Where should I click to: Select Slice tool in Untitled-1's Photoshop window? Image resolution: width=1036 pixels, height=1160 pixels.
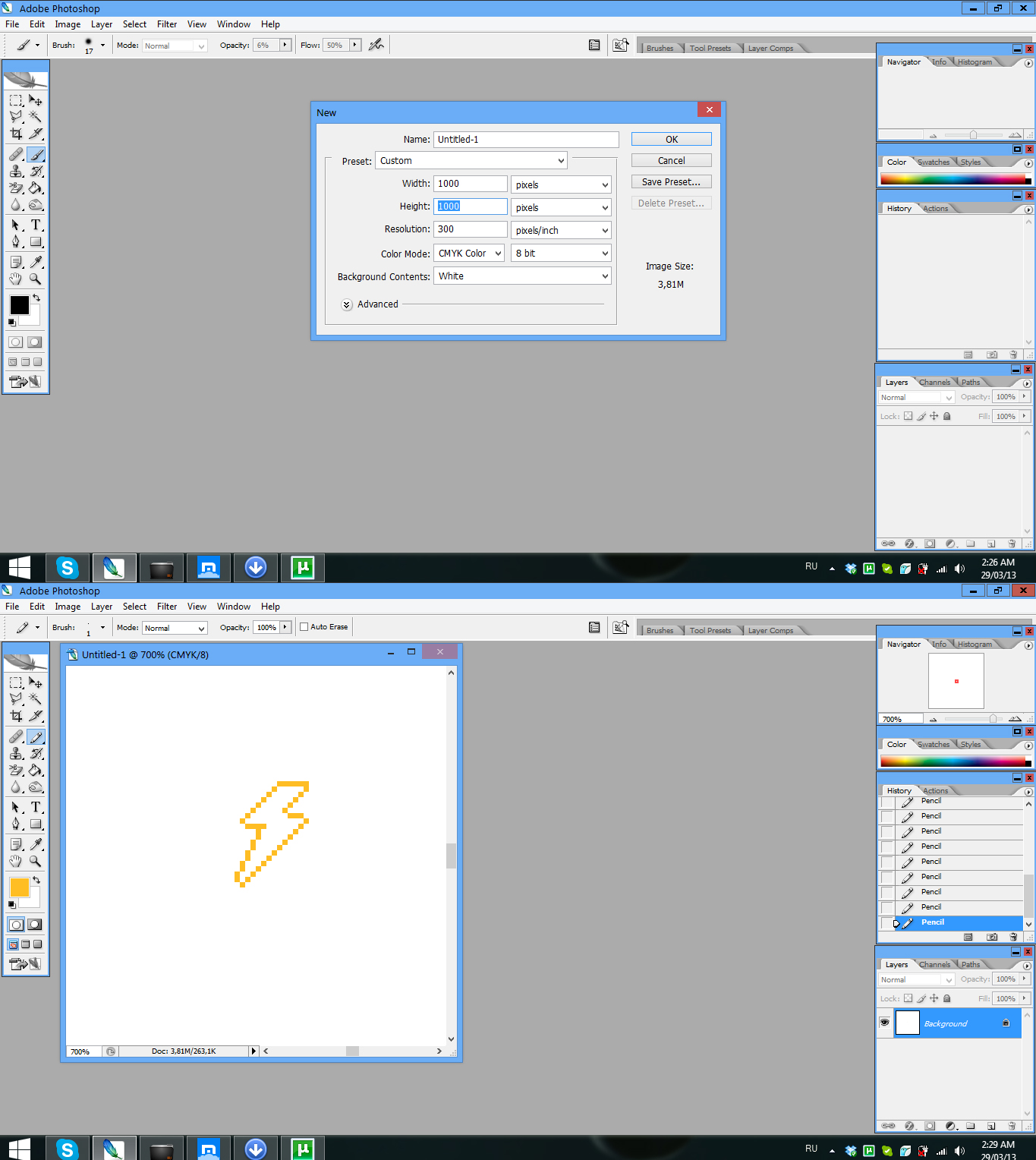point(36,716)
